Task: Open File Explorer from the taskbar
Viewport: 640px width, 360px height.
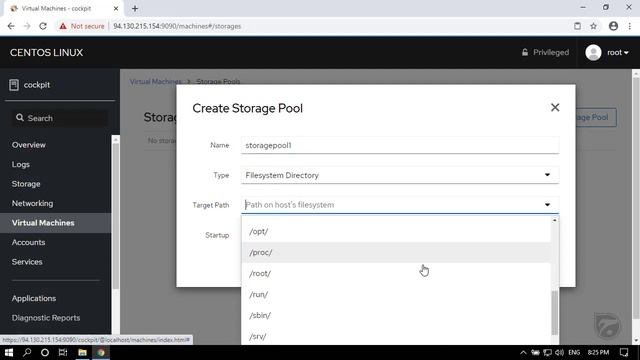Action: point(82,352)
